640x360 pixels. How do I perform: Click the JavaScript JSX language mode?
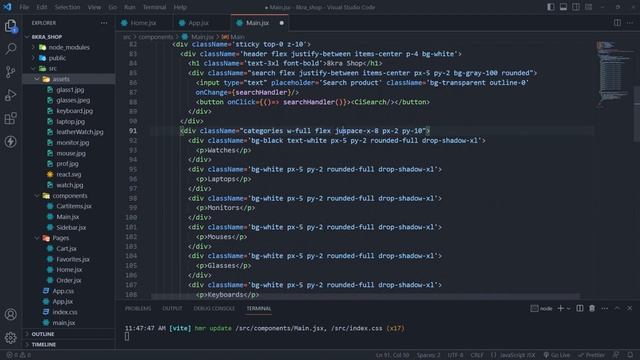(x=514, y=355)
